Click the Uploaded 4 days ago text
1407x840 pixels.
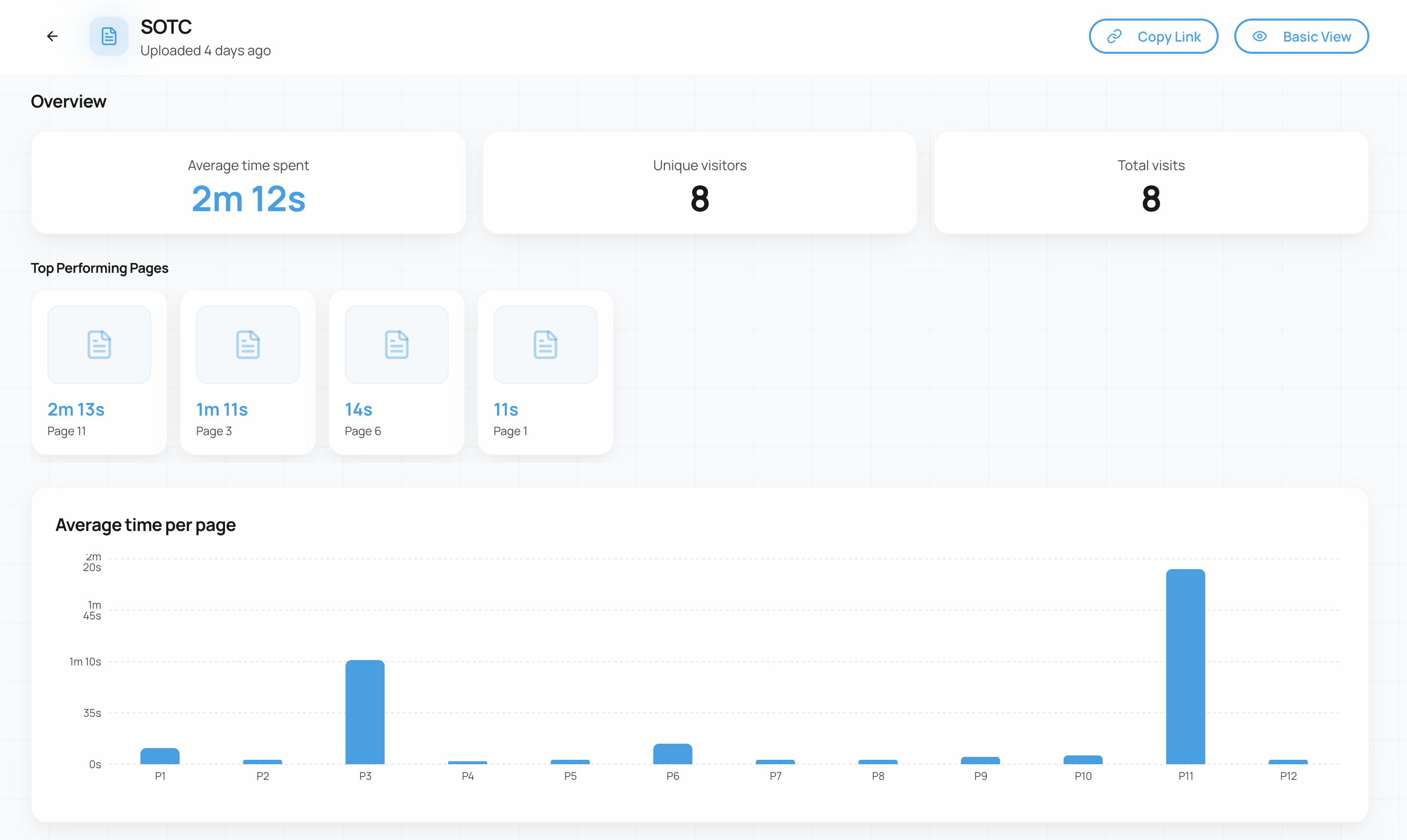(x=205, y=50)
